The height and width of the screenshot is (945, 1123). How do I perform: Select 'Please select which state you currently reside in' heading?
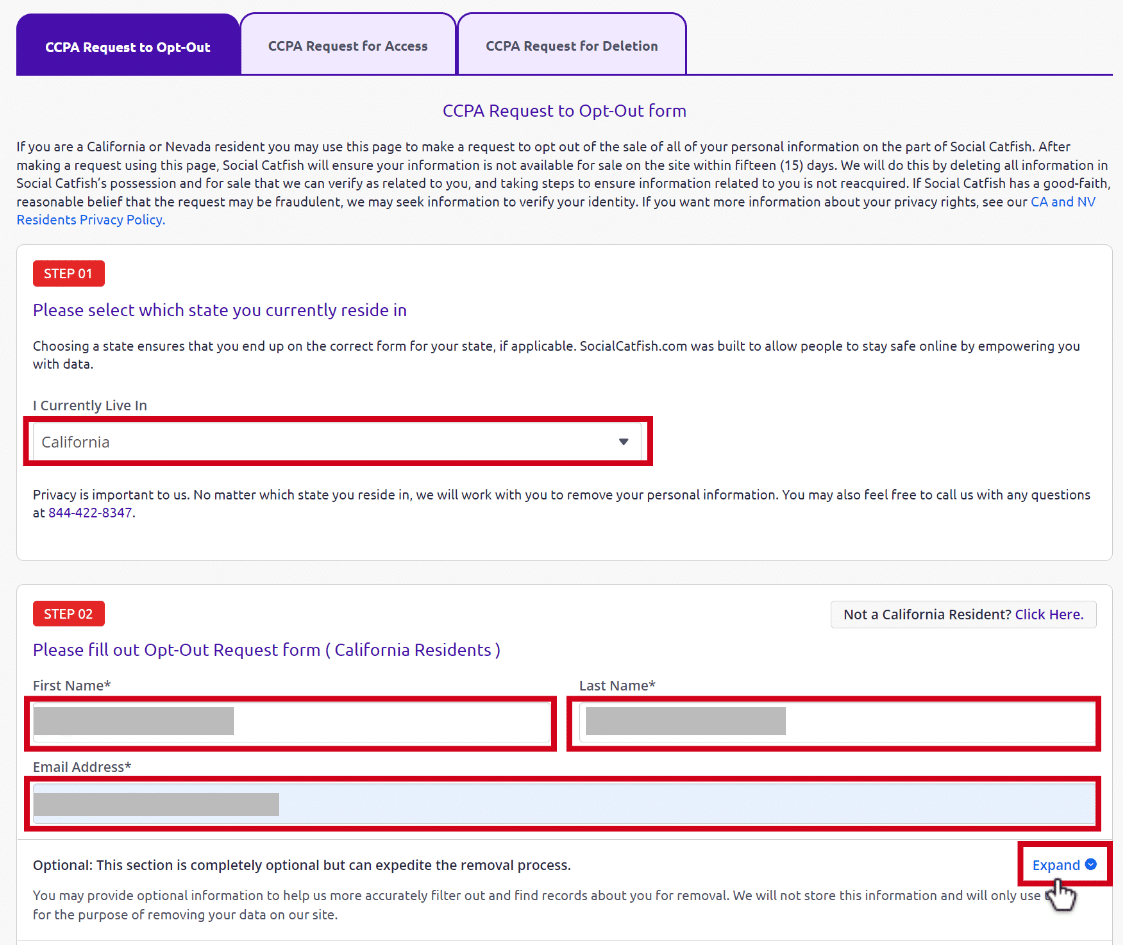tap(220, 310)
